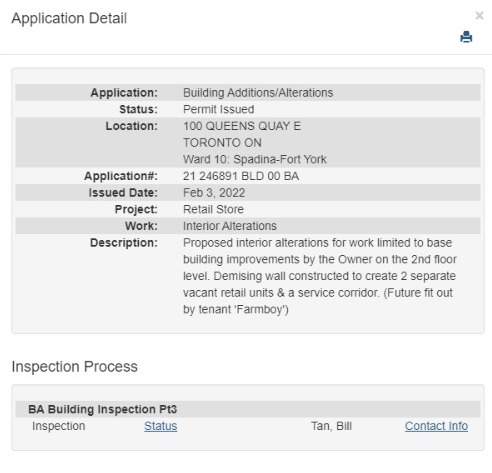The height and width of the screenshot is (473, 492).
Task: View Contact Info for inspector
Action: [436, 426]
